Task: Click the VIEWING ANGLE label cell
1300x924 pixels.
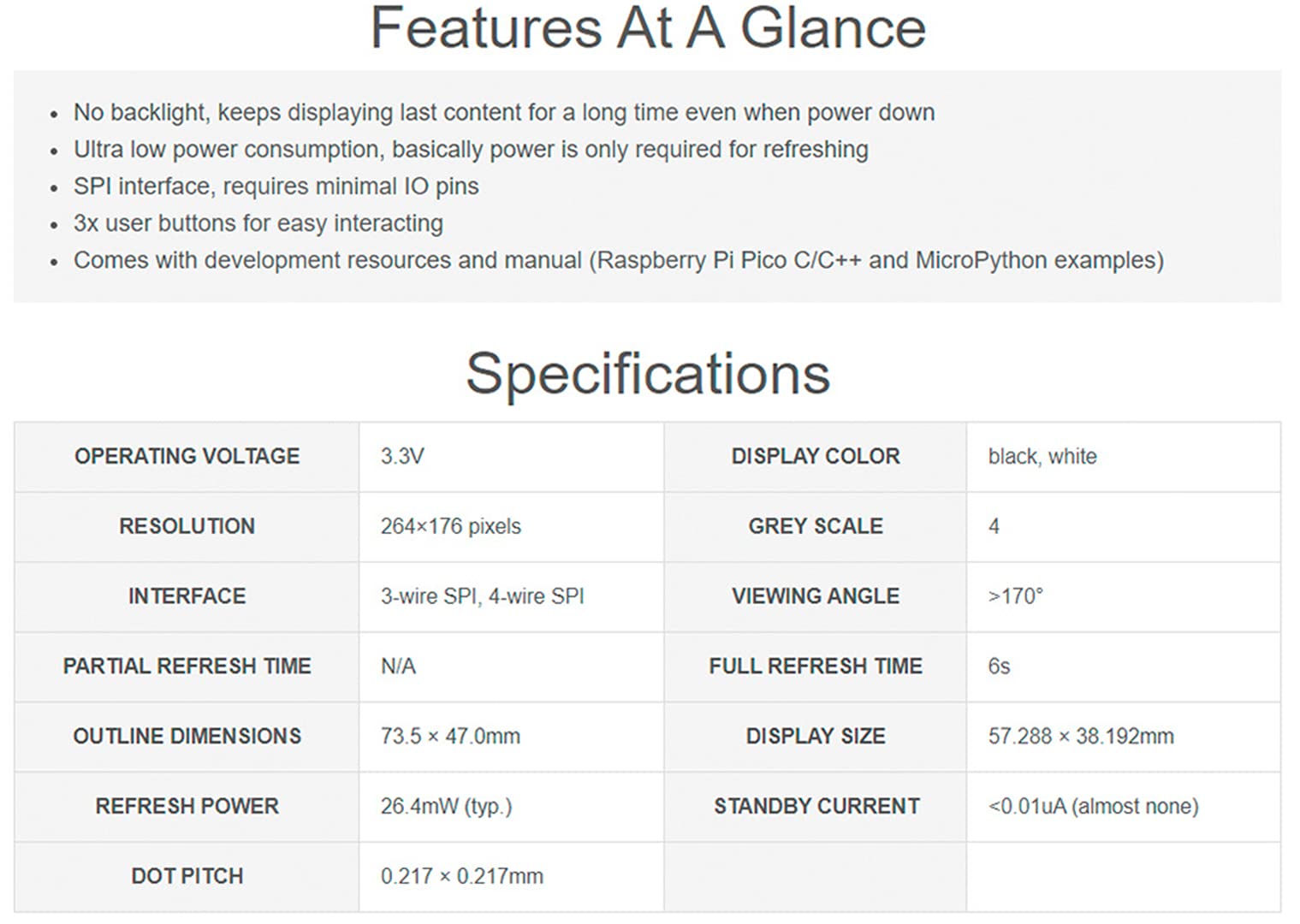Action: pos(816,596)
